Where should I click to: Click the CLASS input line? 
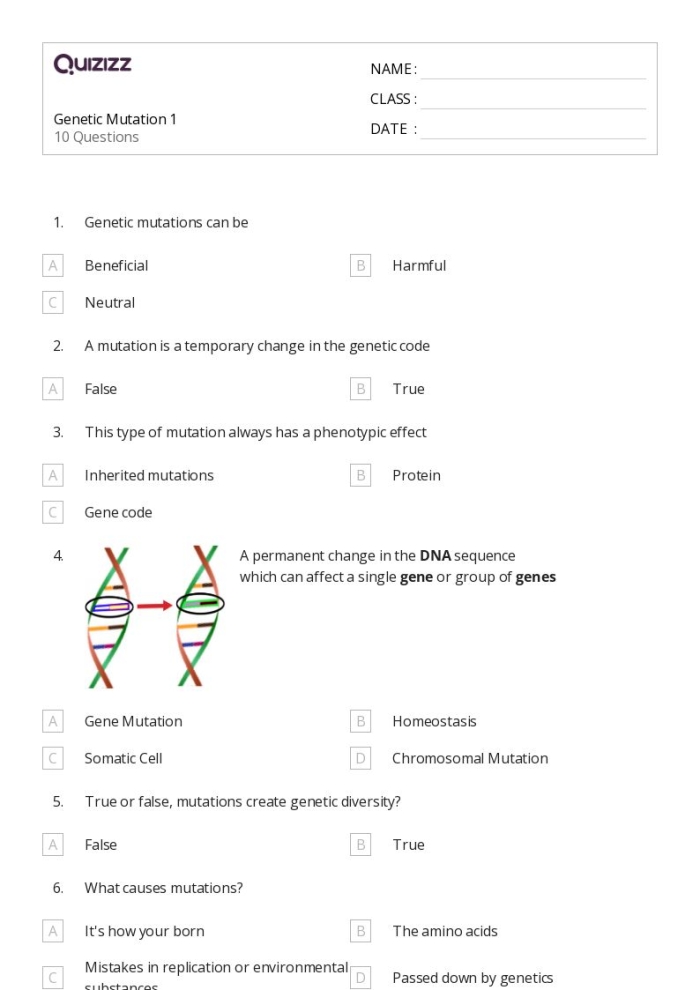pos(533,100)
